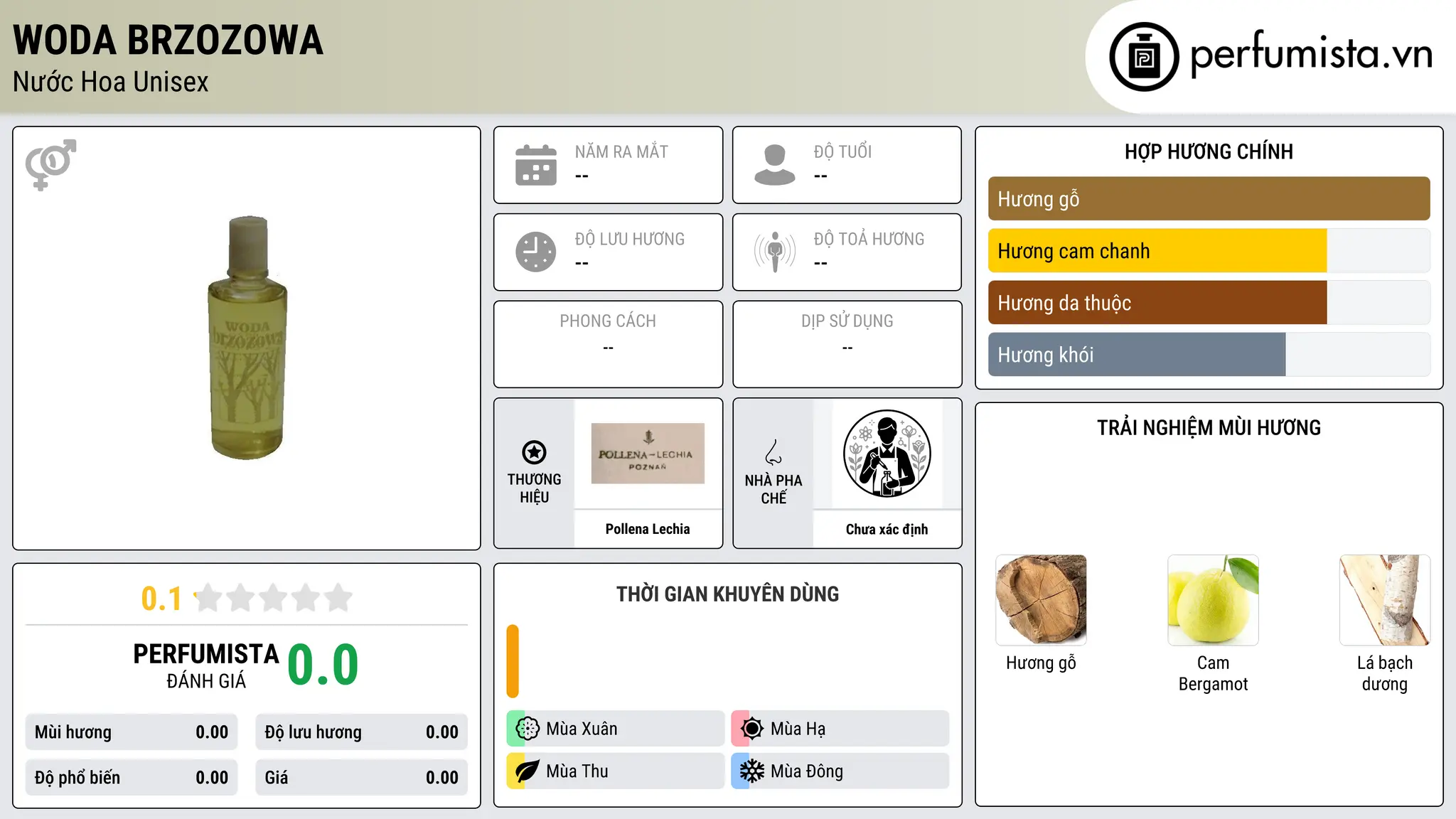
Task: Open the perfumista.vn site name
Action: pyautogui.click(x=1312, y=53)
